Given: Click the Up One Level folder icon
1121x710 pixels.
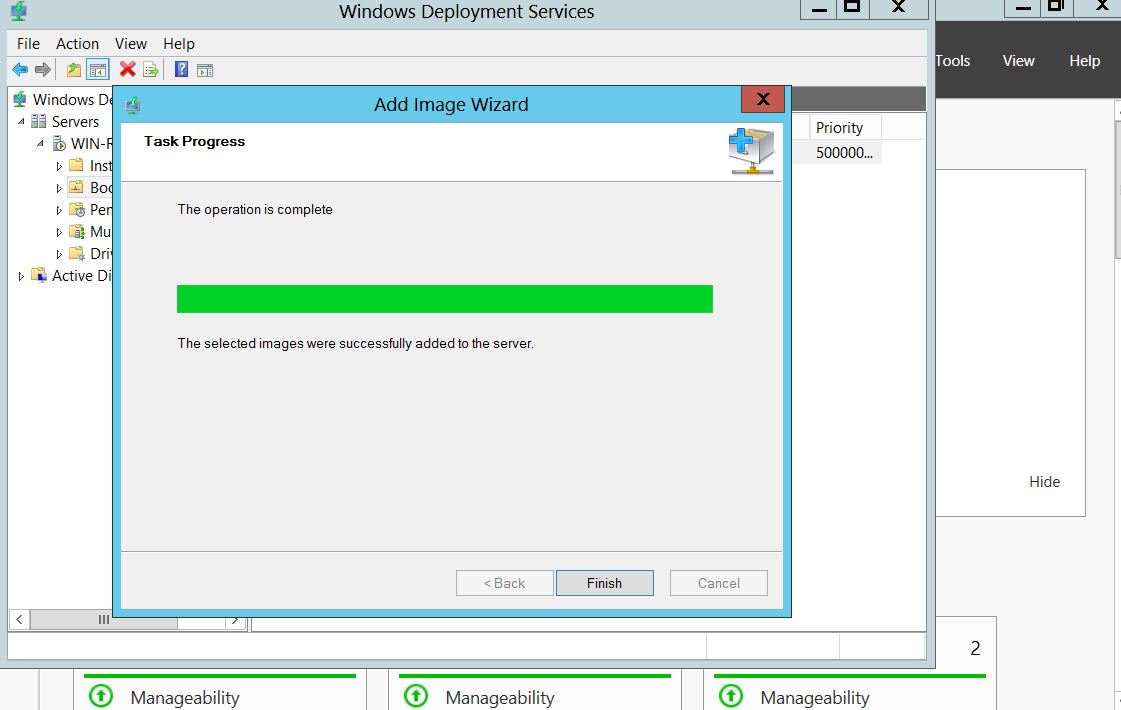Looking at the screenshot, I should click(73, 69).
